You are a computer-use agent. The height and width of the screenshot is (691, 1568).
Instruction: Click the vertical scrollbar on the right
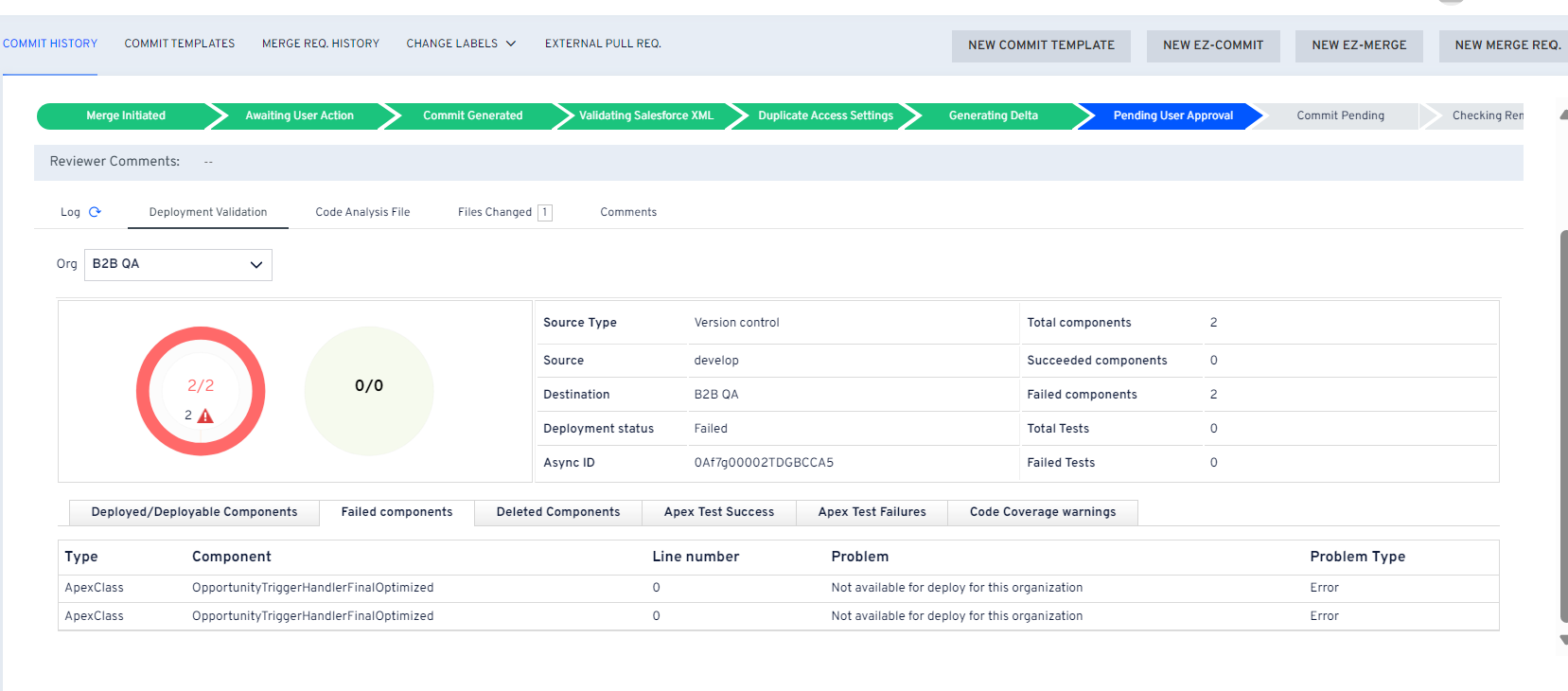1562,426
